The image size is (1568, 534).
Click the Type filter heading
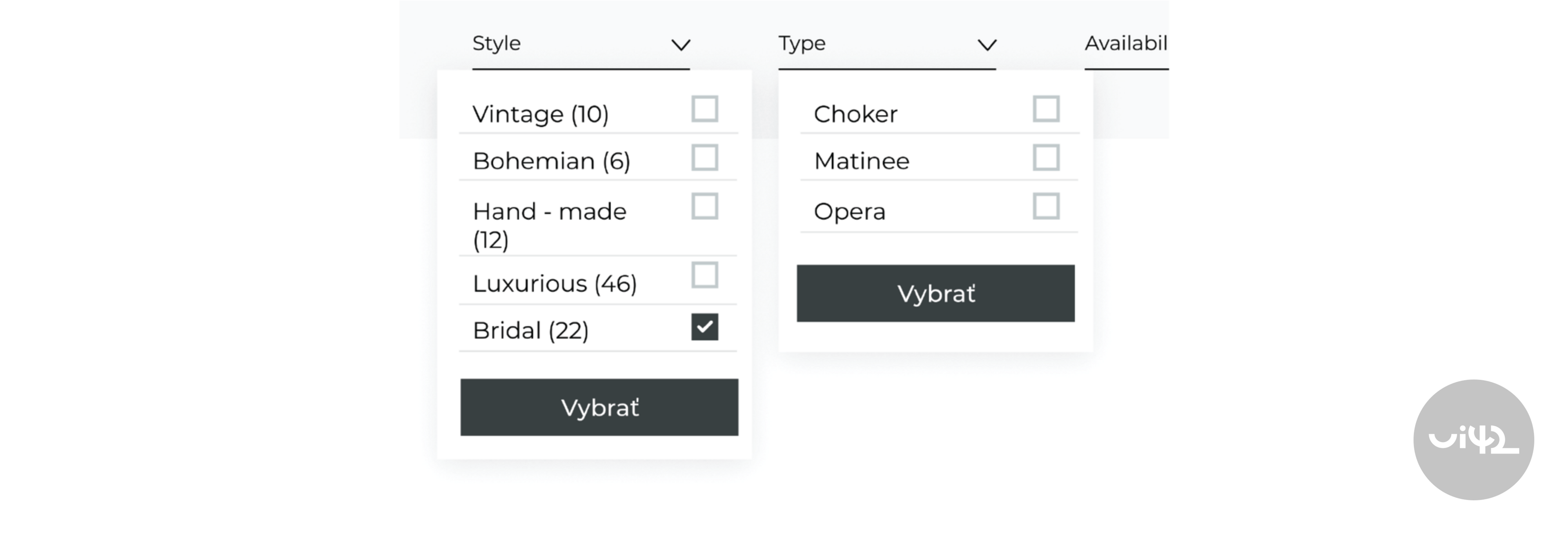(x=801, y=43)
